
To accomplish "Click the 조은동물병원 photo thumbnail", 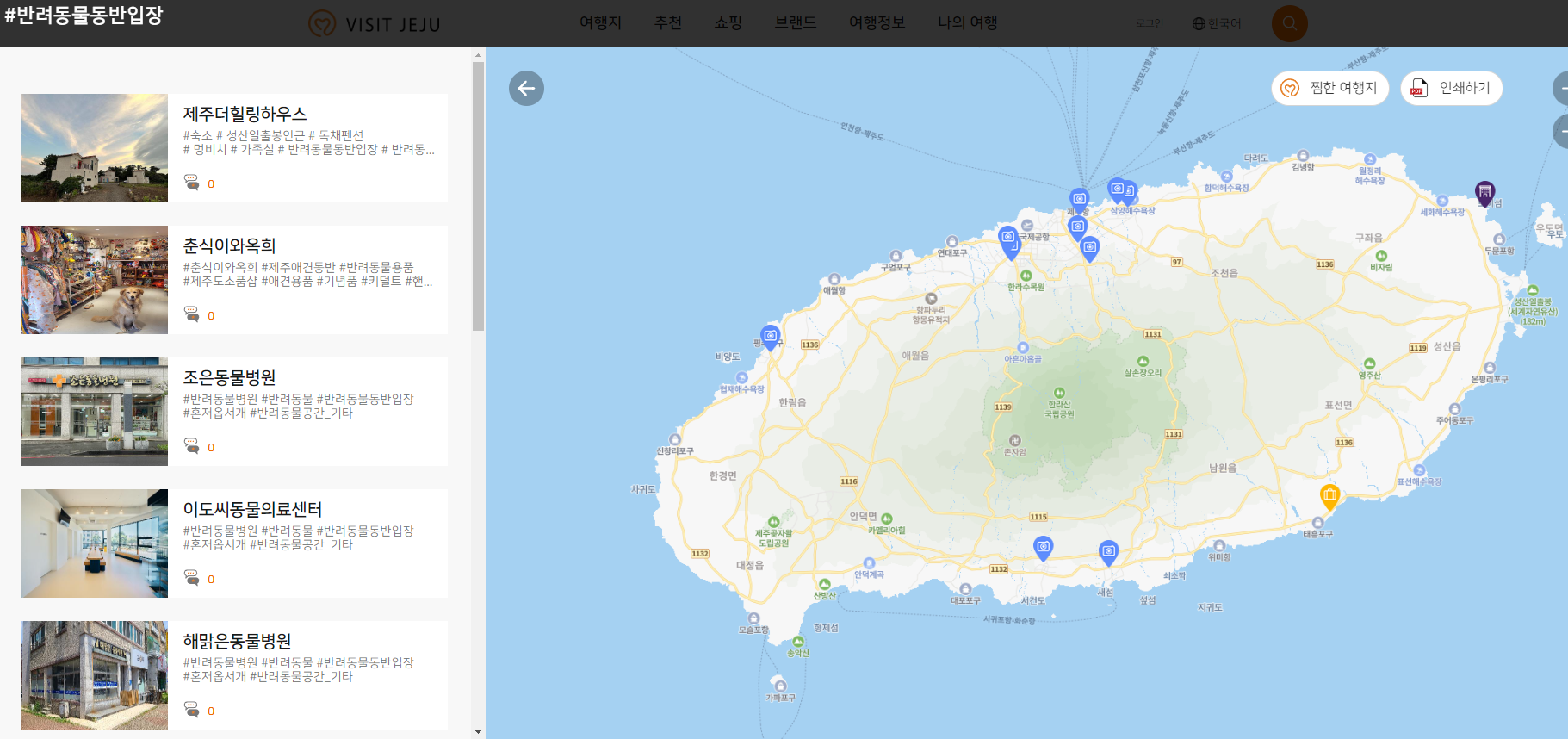I will click(x=94, y=412).
